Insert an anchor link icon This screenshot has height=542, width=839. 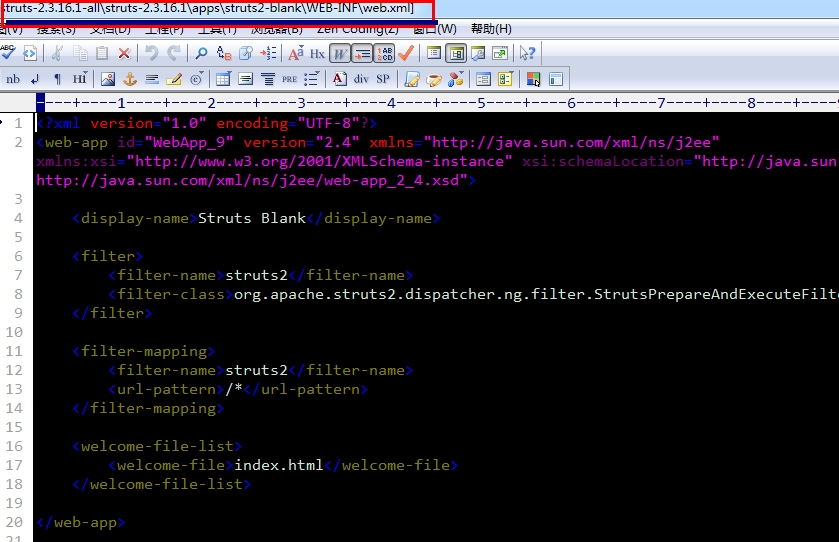[x=130, y=79]
